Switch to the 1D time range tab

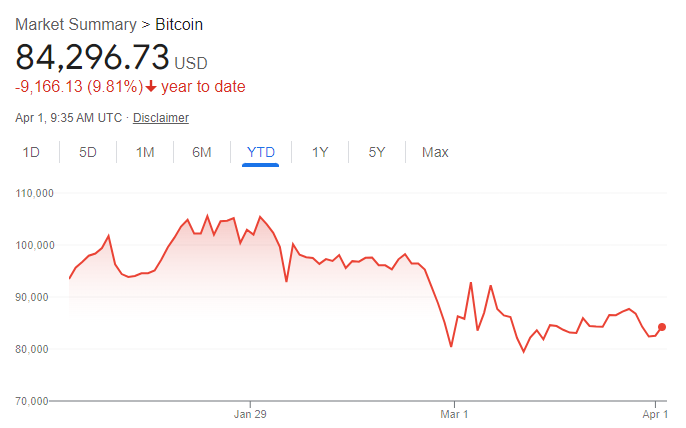coord(31,152)
